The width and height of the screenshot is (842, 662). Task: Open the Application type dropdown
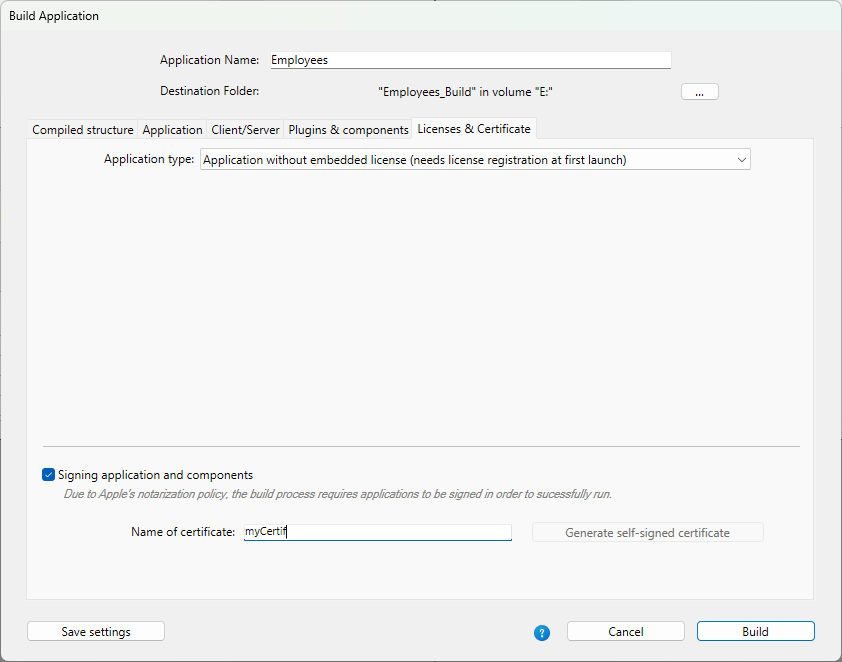[x=475, y=159]
